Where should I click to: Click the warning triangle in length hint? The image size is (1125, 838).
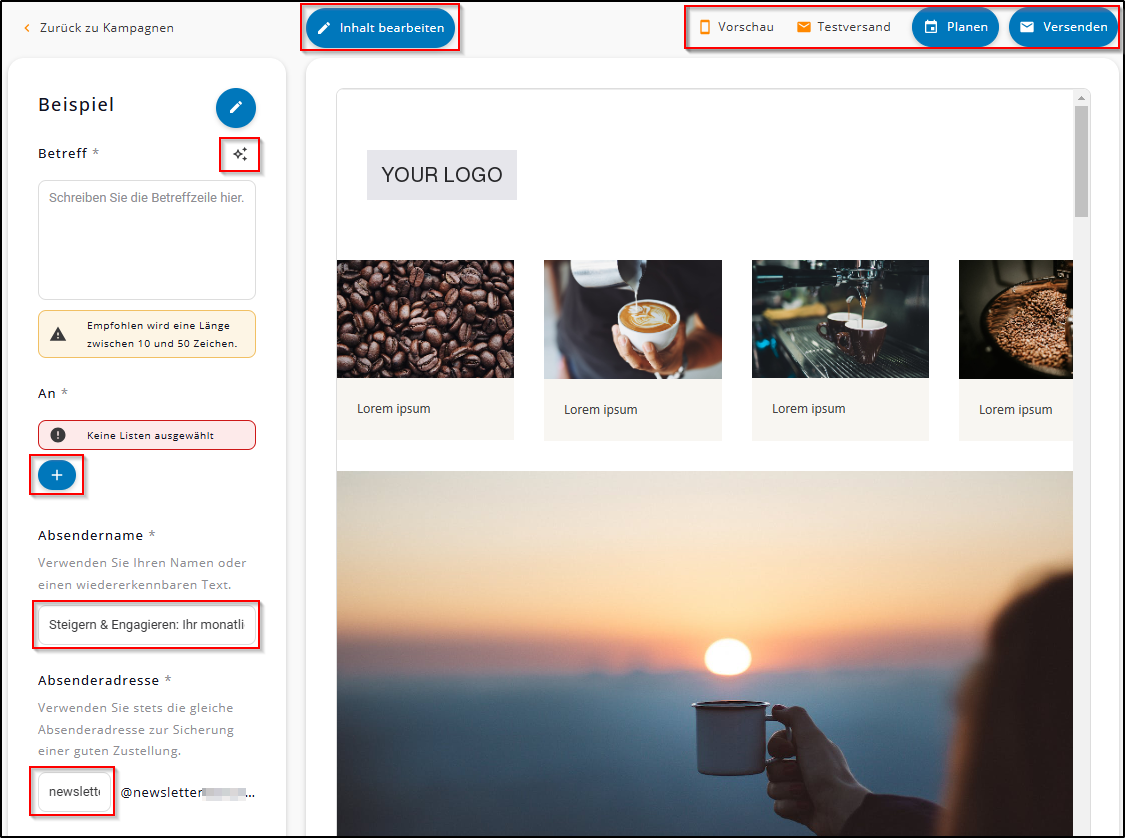tap(59, 334)
